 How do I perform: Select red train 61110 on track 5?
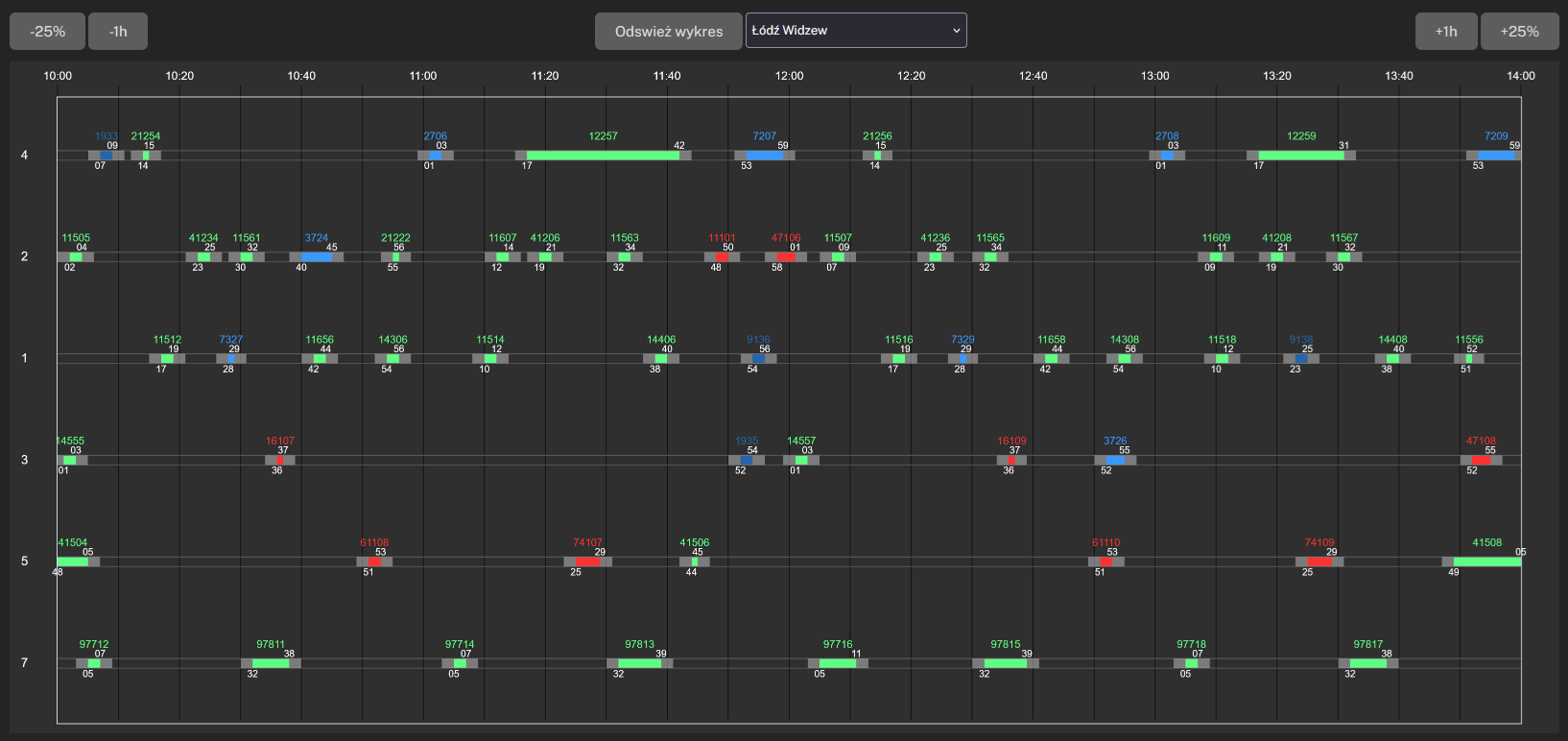1105,562
